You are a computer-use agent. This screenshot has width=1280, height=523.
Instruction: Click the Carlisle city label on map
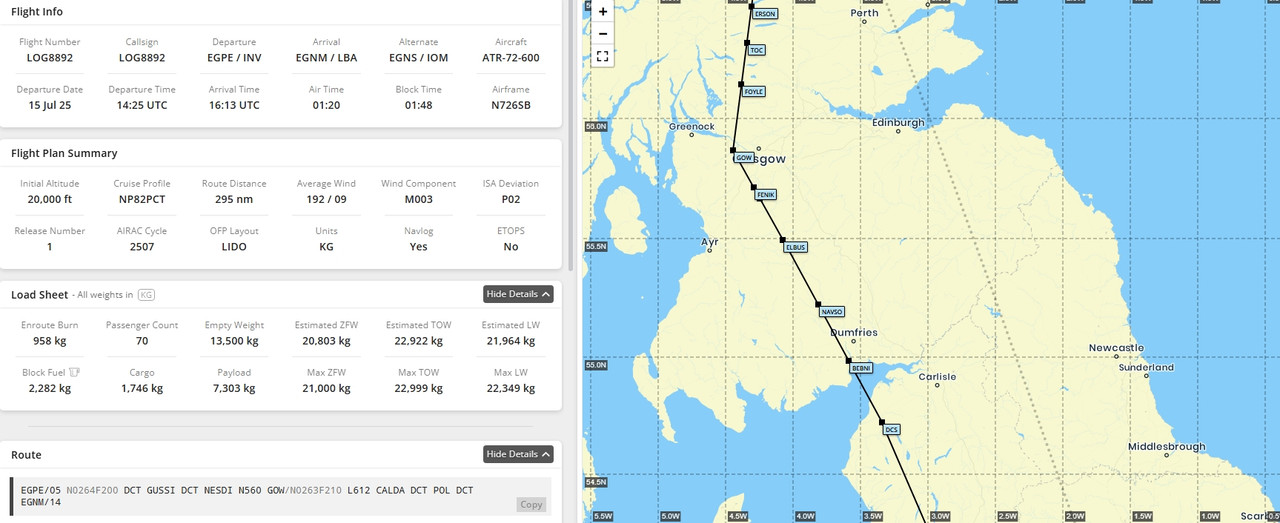[x=937, y=377]
